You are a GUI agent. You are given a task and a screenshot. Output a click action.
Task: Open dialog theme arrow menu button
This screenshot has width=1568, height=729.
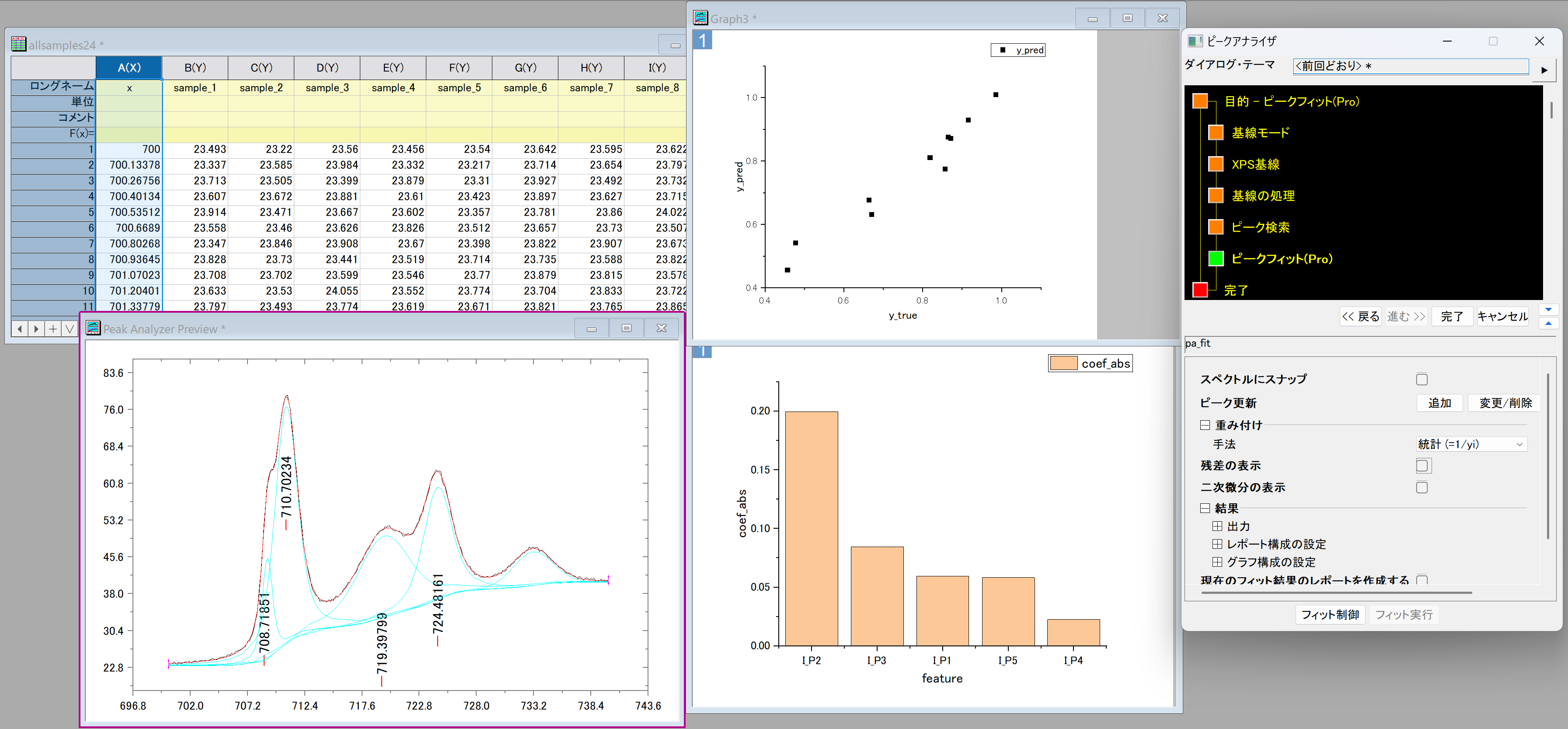coord(1544,70)
